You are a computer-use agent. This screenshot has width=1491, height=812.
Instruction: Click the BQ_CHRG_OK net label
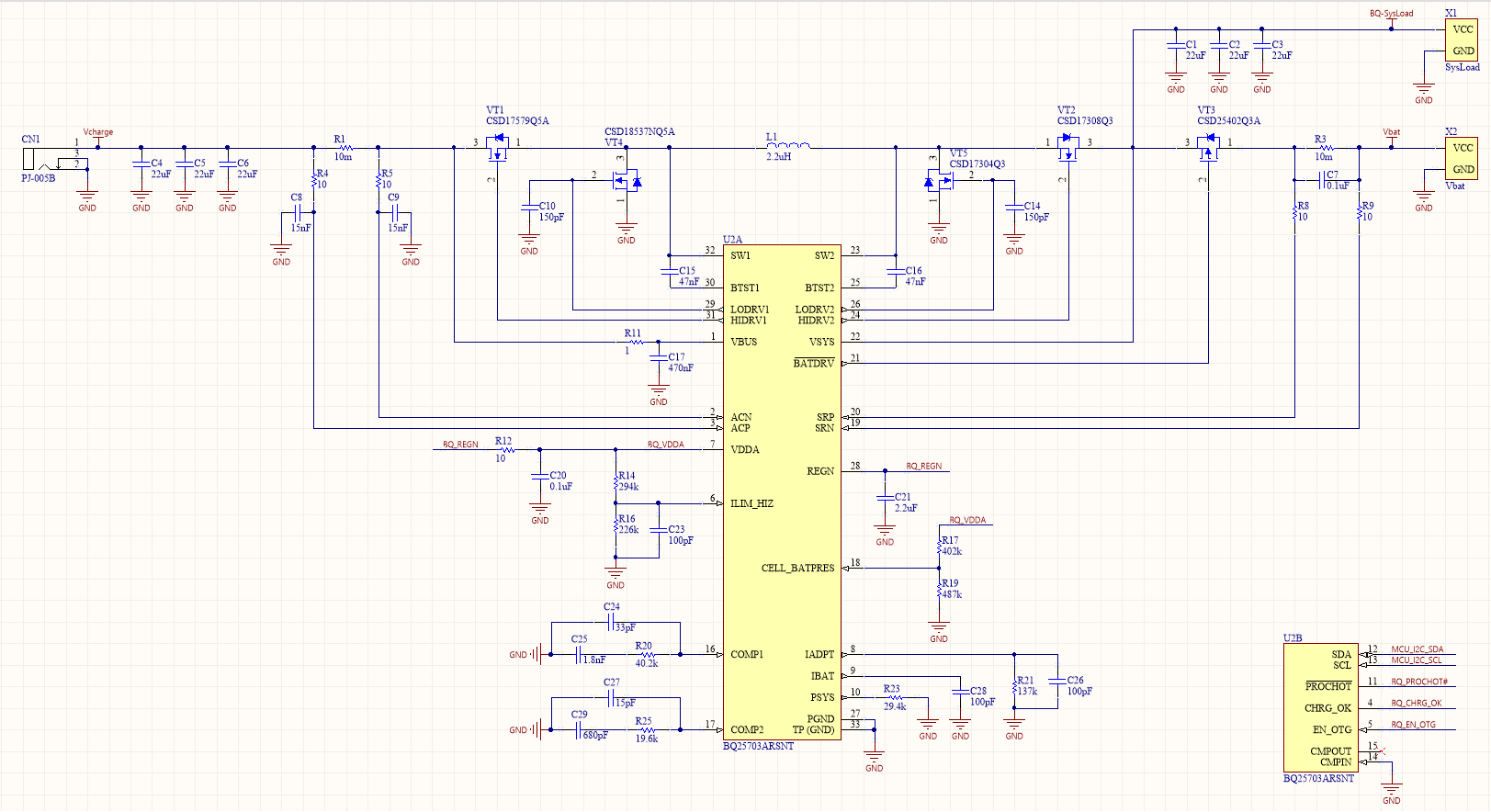click(x=1416, y=704)
